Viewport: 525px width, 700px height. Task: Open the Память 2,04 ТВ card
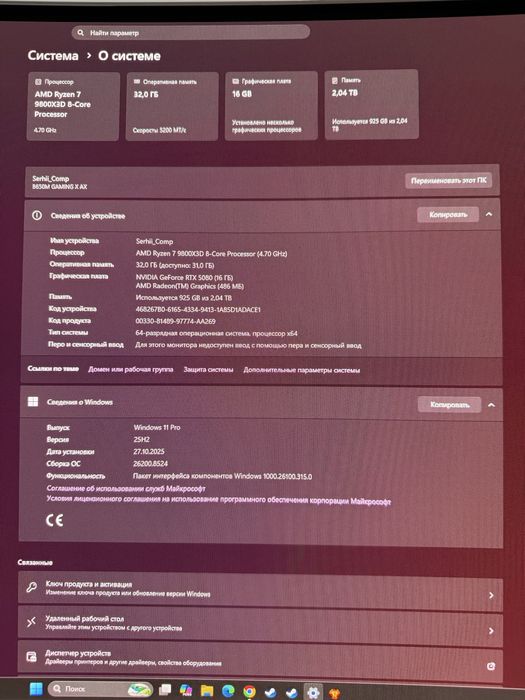[x=371, y=104]
